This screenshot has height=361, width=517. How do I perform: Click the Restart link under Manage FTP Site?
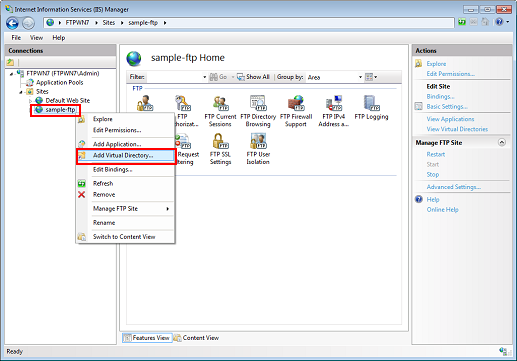point(436,154)
